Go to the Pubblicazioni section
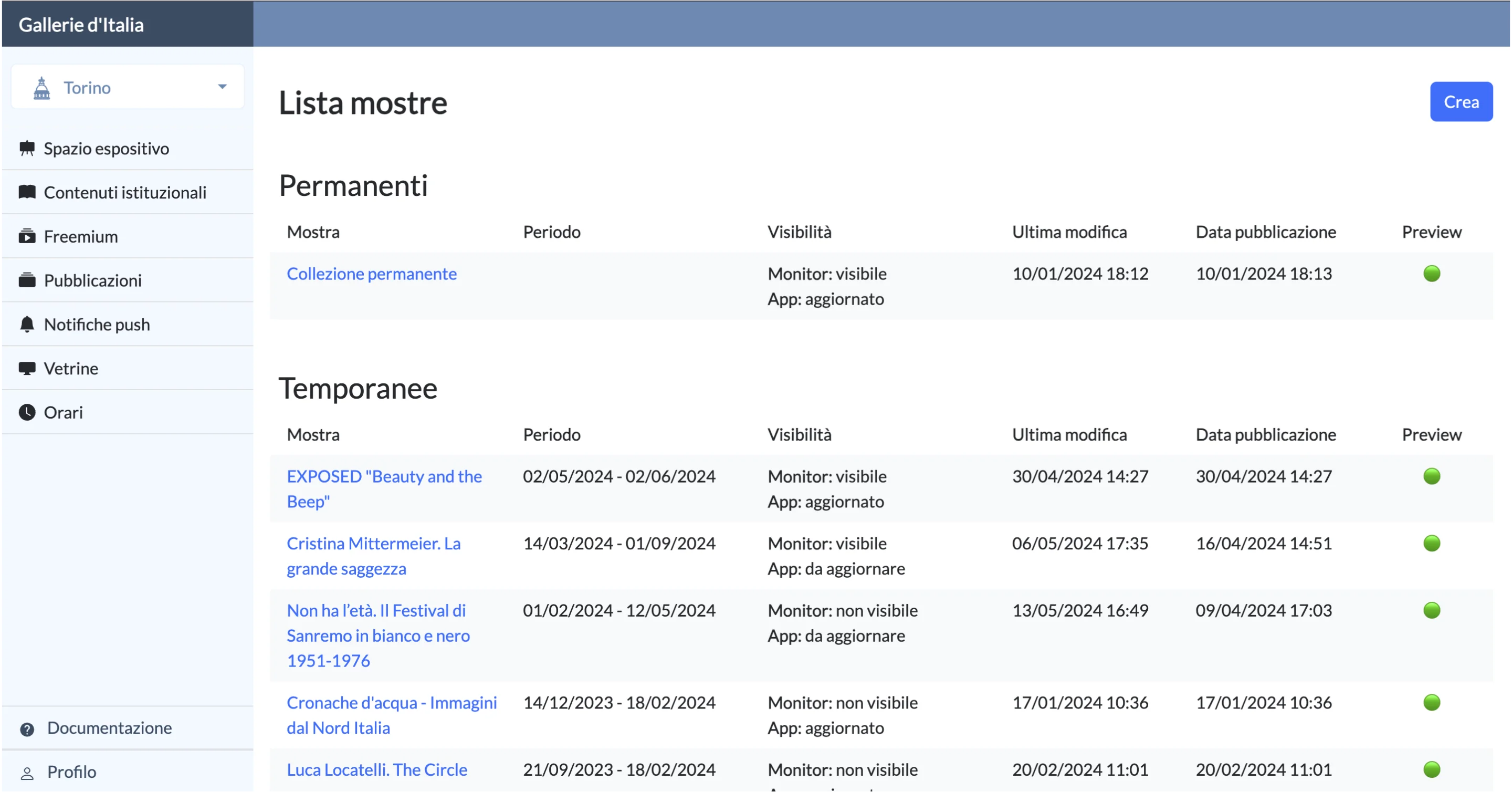Viewport: 1512px width, 792px height. (x=93, y=280)
